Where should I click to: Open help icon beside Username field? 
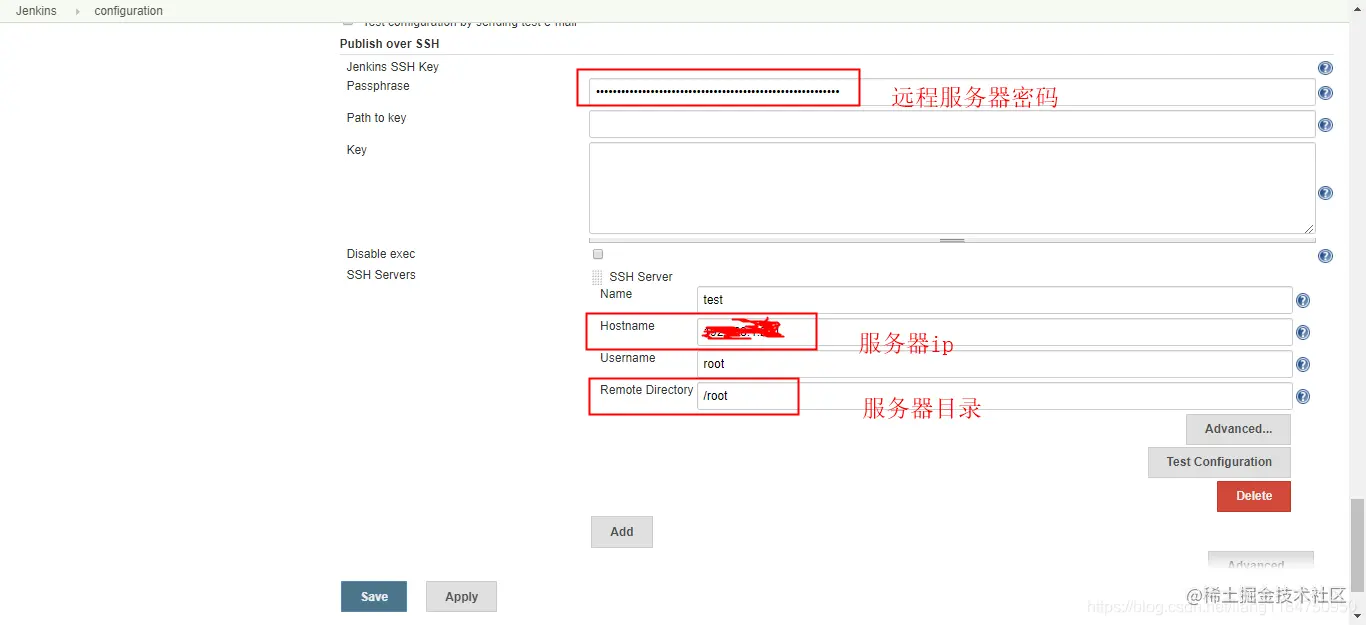click(x=1303, y=364)
